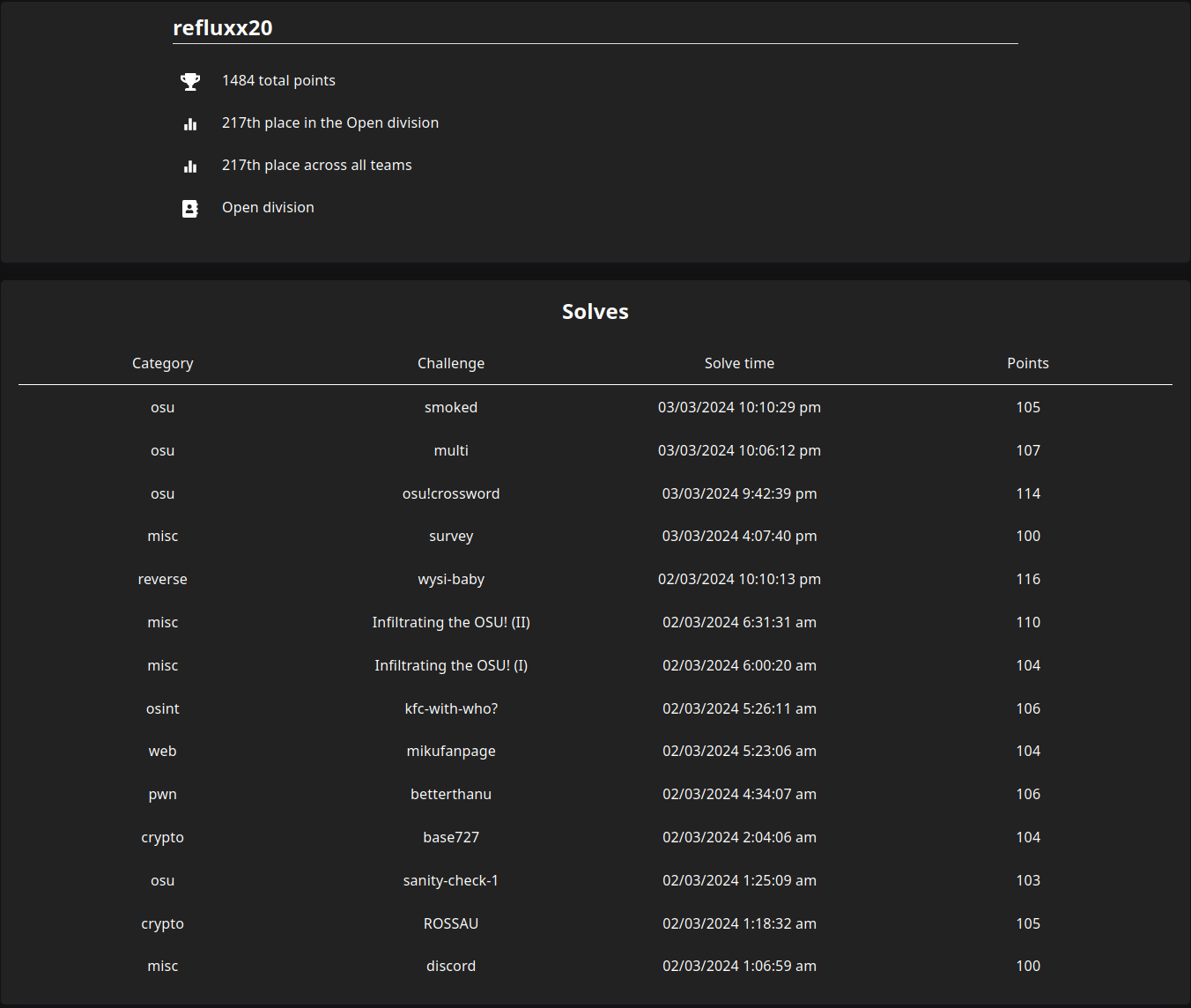Click the solve time 03/03/2024 10:06:12 pm

(x=740, y=450)
